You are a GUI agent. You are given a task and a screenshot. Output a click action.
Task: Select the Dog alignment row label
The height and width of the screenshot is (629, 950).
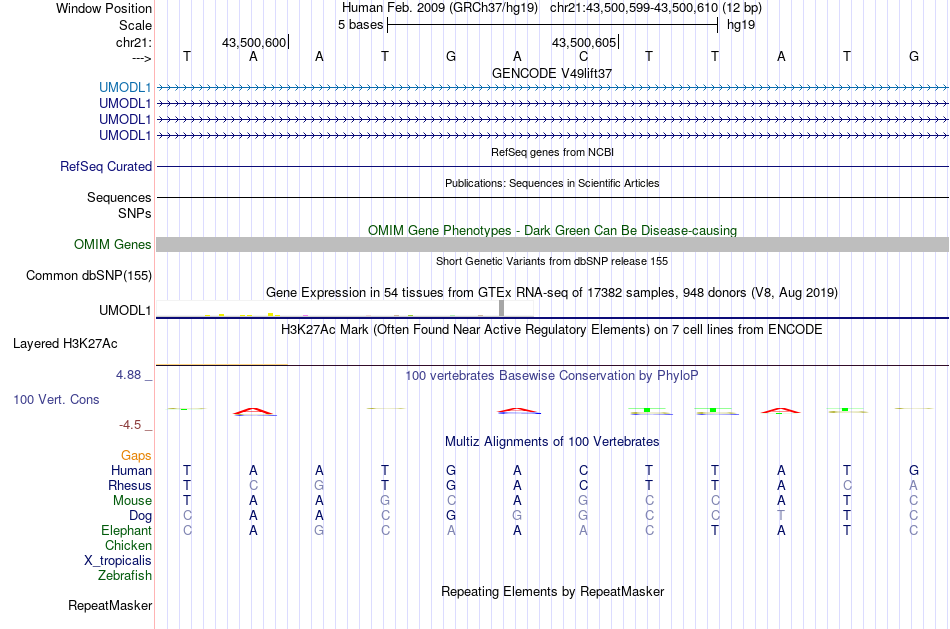(x=140, y=516)
